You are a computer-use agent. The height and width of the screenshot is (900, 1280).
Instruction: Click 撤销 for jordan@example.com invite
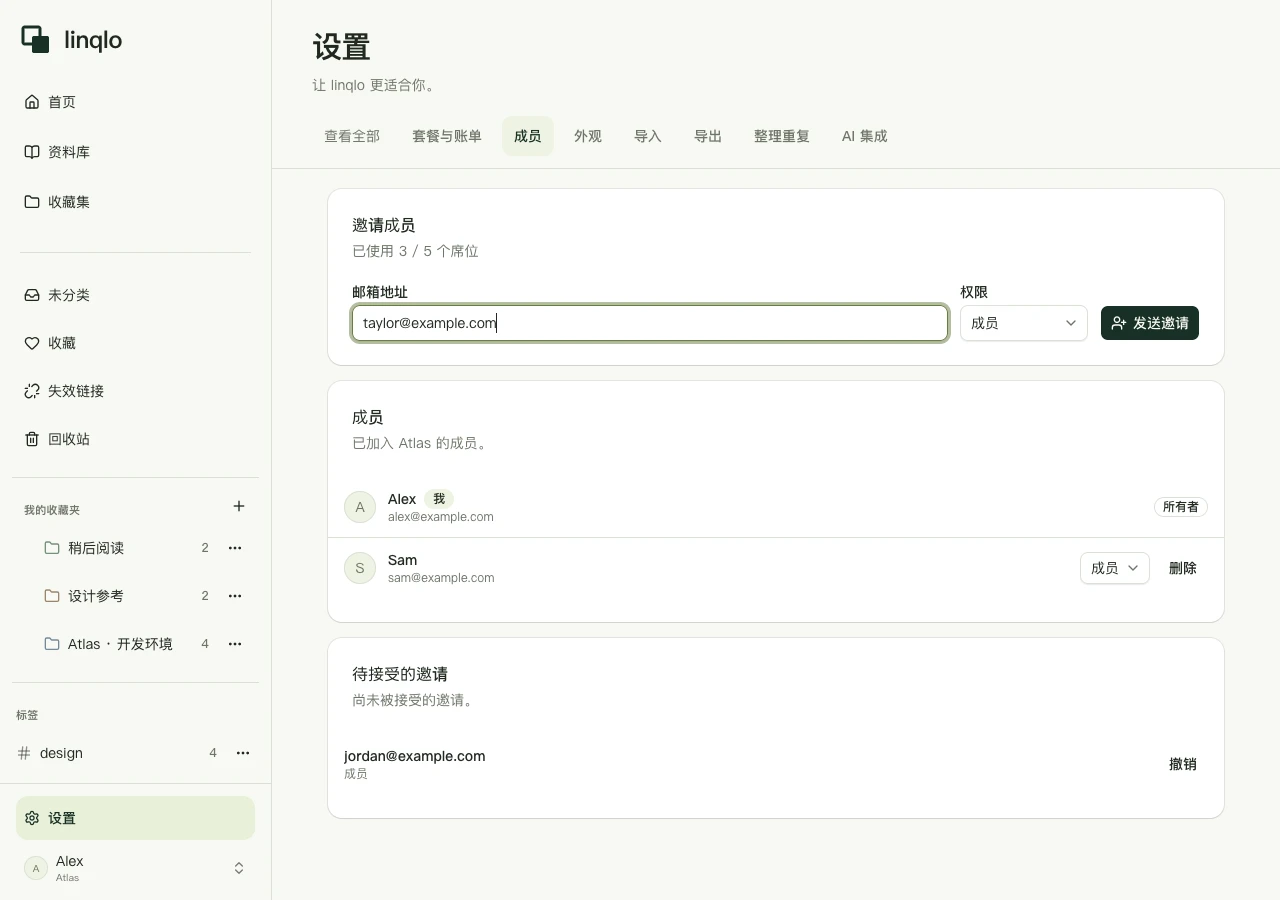point(1183,764)
